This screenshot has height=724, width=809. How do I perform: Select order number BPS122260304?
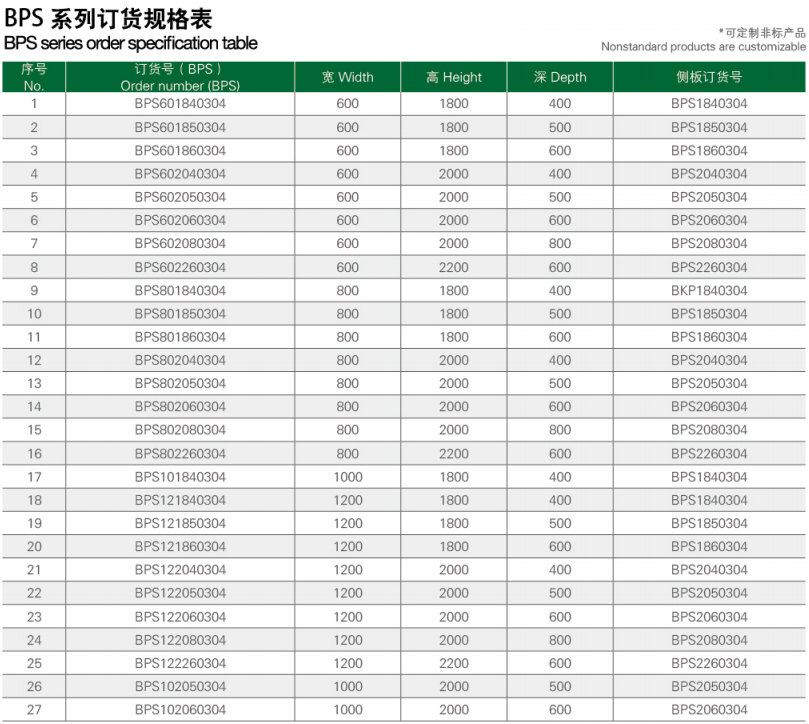pyautogui.click(x=180, y=663)
